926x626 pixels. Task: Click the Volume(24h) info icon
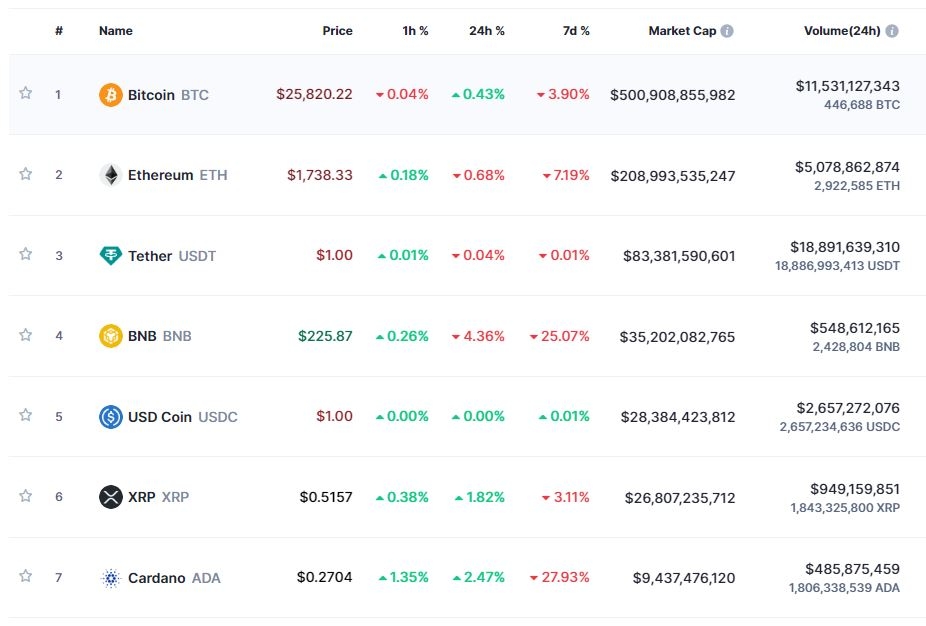[x=892, y=31]
